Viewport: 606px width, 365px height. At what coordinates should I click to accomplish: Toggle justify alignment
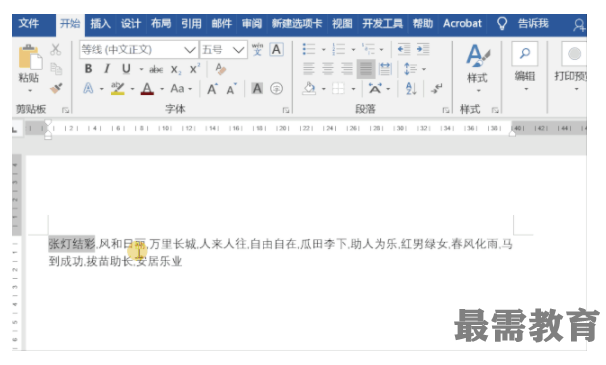coord(366,69)
